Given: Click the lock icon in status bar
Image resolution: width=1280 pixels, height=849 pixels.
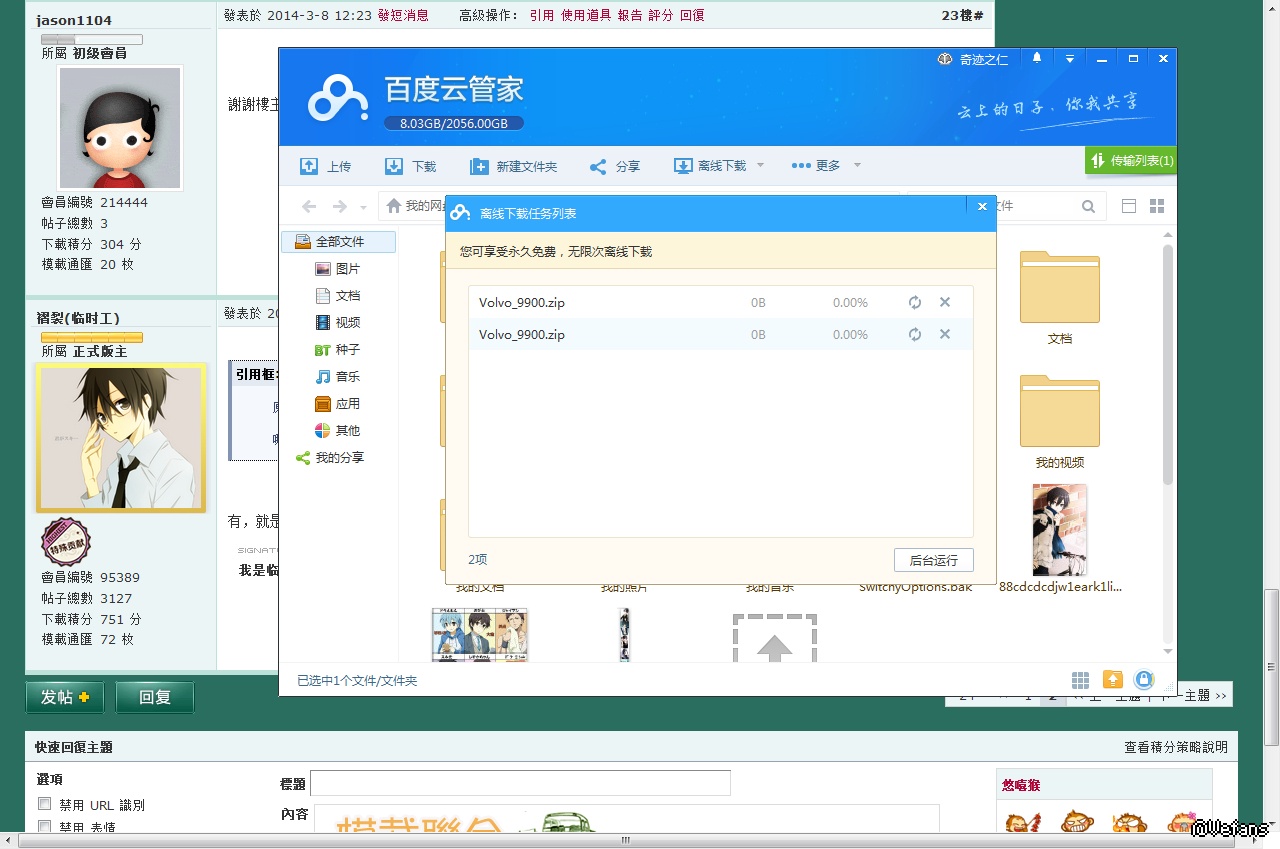Looking at the screenshot, I should point(1144,680).
